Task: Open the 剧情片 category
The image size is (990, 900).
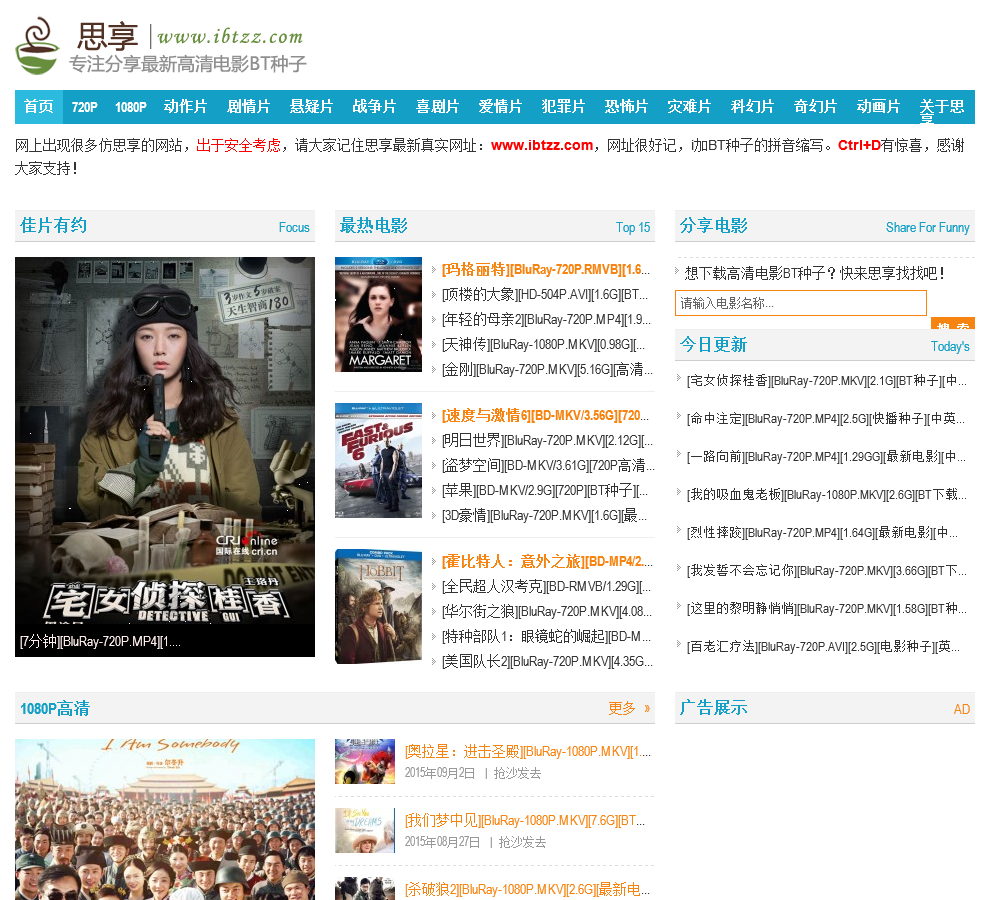Action: pyautogui.click(x=248, y=107)
